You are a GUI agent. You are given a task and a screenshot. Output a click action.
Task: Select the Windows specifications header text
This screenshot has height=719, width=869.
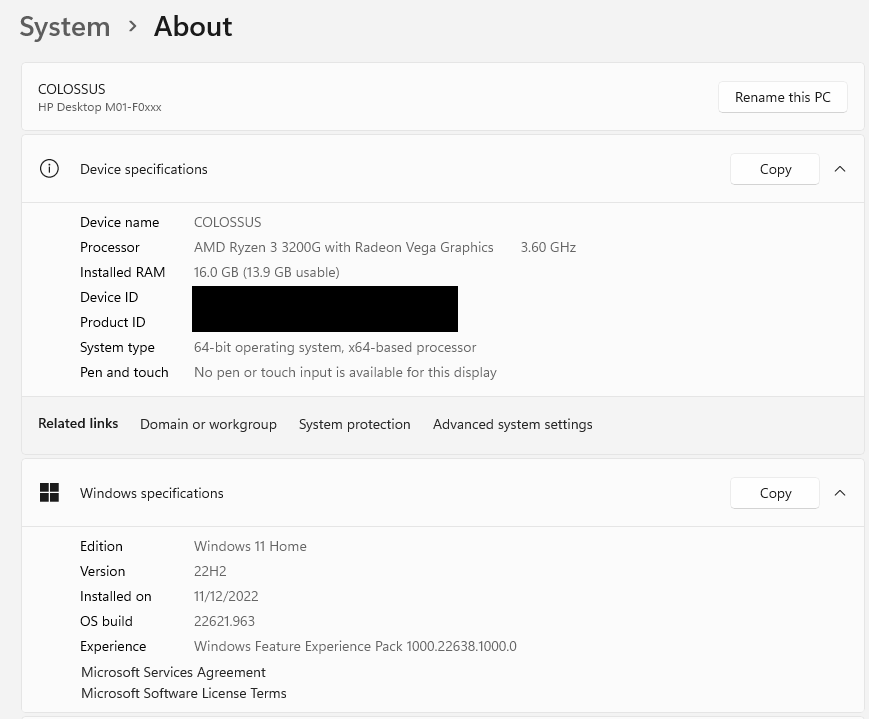pyautogui.click(x=151, y=493)
